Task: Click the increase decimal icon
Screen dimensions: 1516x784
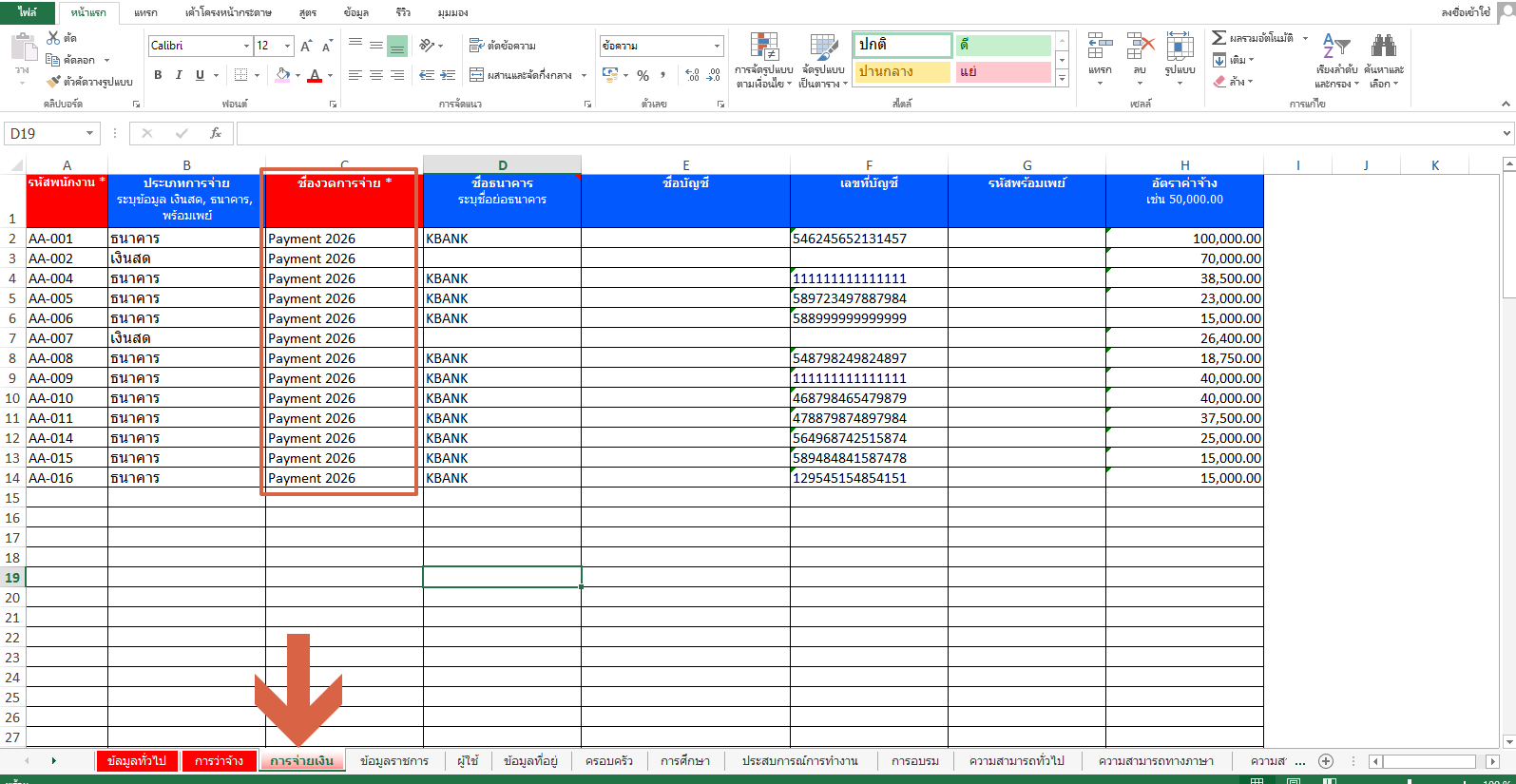Action: 692,75
